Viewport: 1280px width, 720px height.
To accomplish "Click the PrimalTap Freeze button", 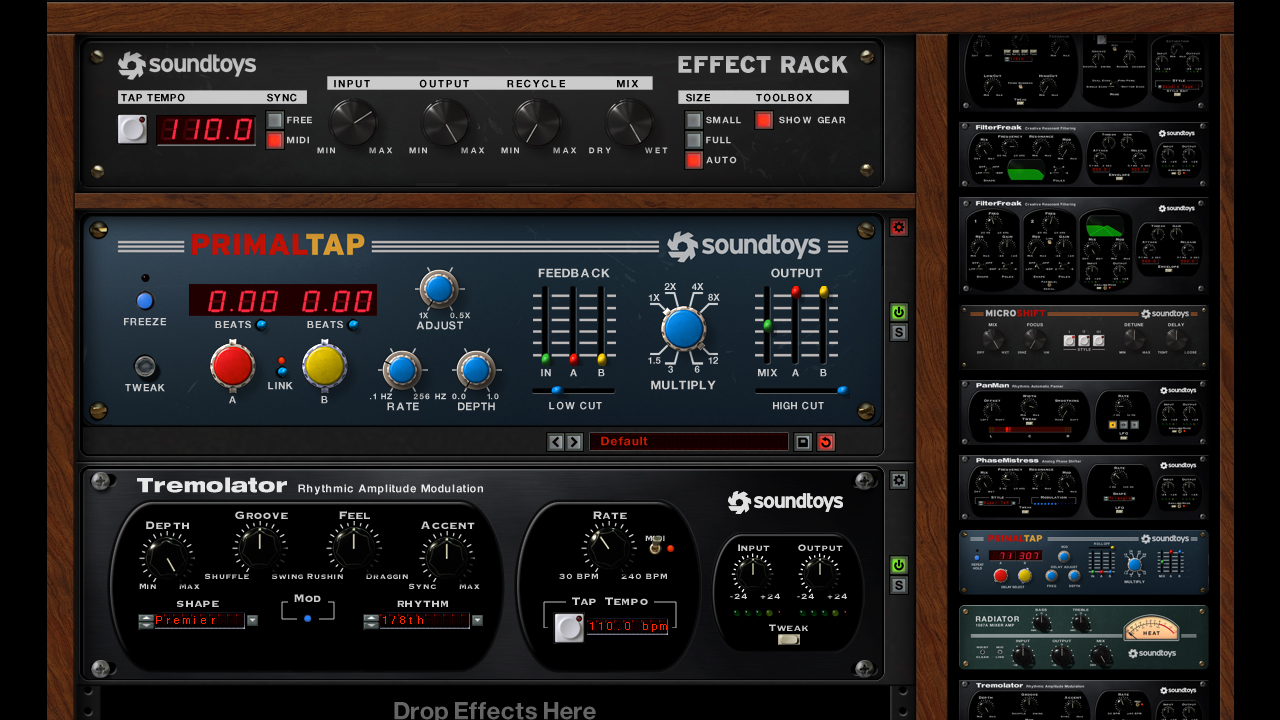I will [x=145, y=301].
